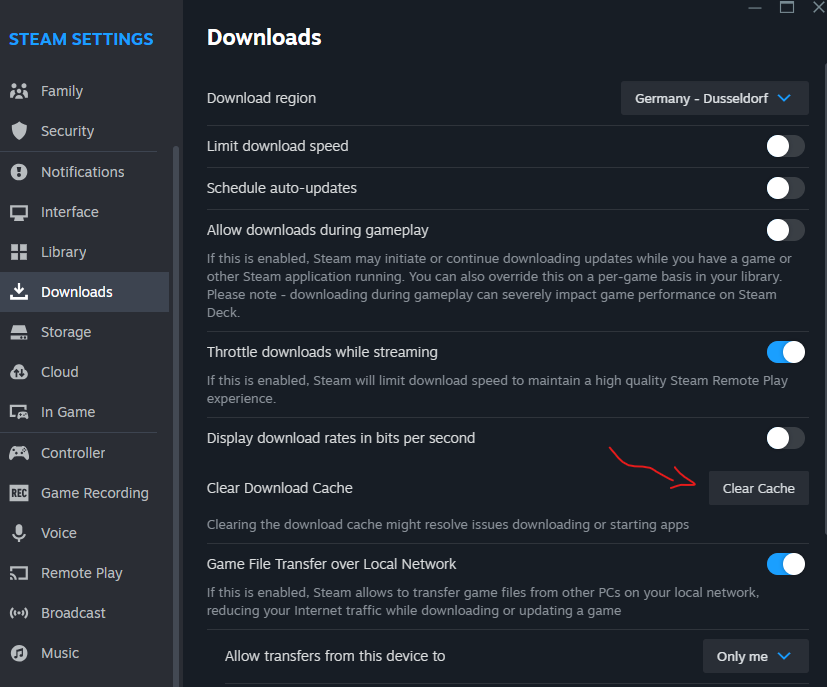The width and height of the screenshot is (827, 687).
Task: Click the Game Recording REC icon
Action: tap(19, 493)
